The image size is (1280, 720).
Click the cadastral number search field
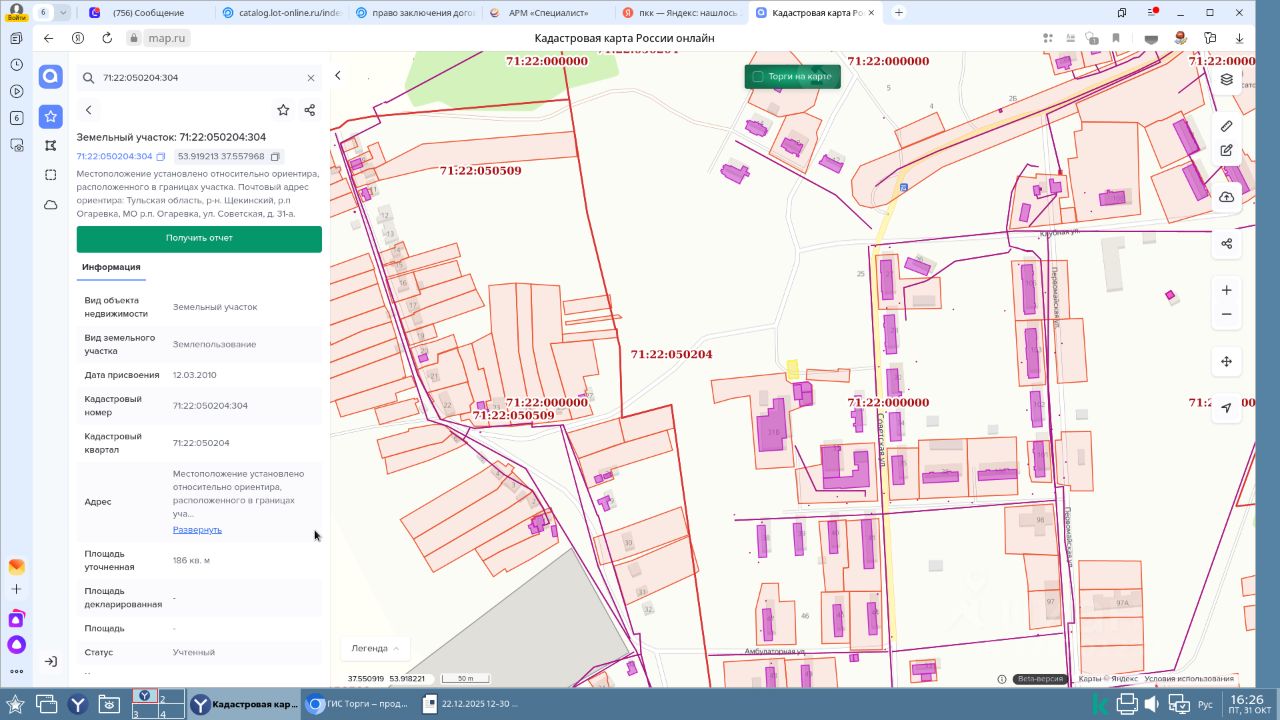(x=195, y=78)
